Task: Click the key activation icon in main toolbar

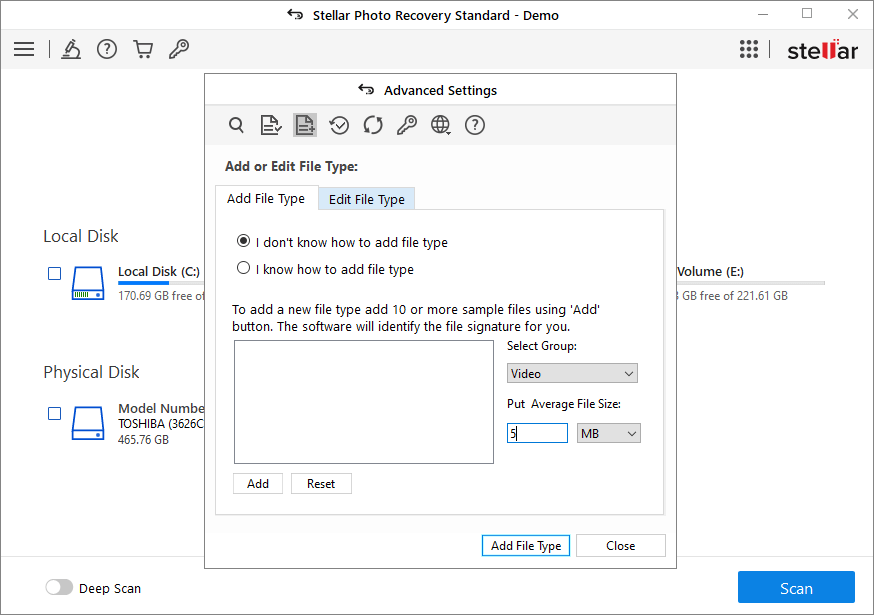Action: click(179, 49)
